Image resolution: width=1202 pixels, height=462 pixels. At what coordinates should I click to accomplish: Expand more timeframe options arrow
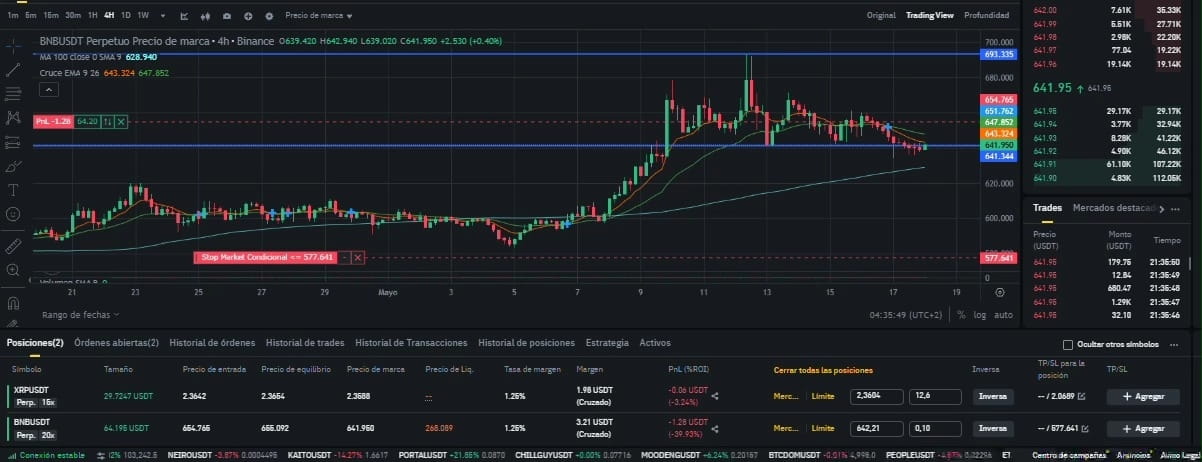(162, 16)
